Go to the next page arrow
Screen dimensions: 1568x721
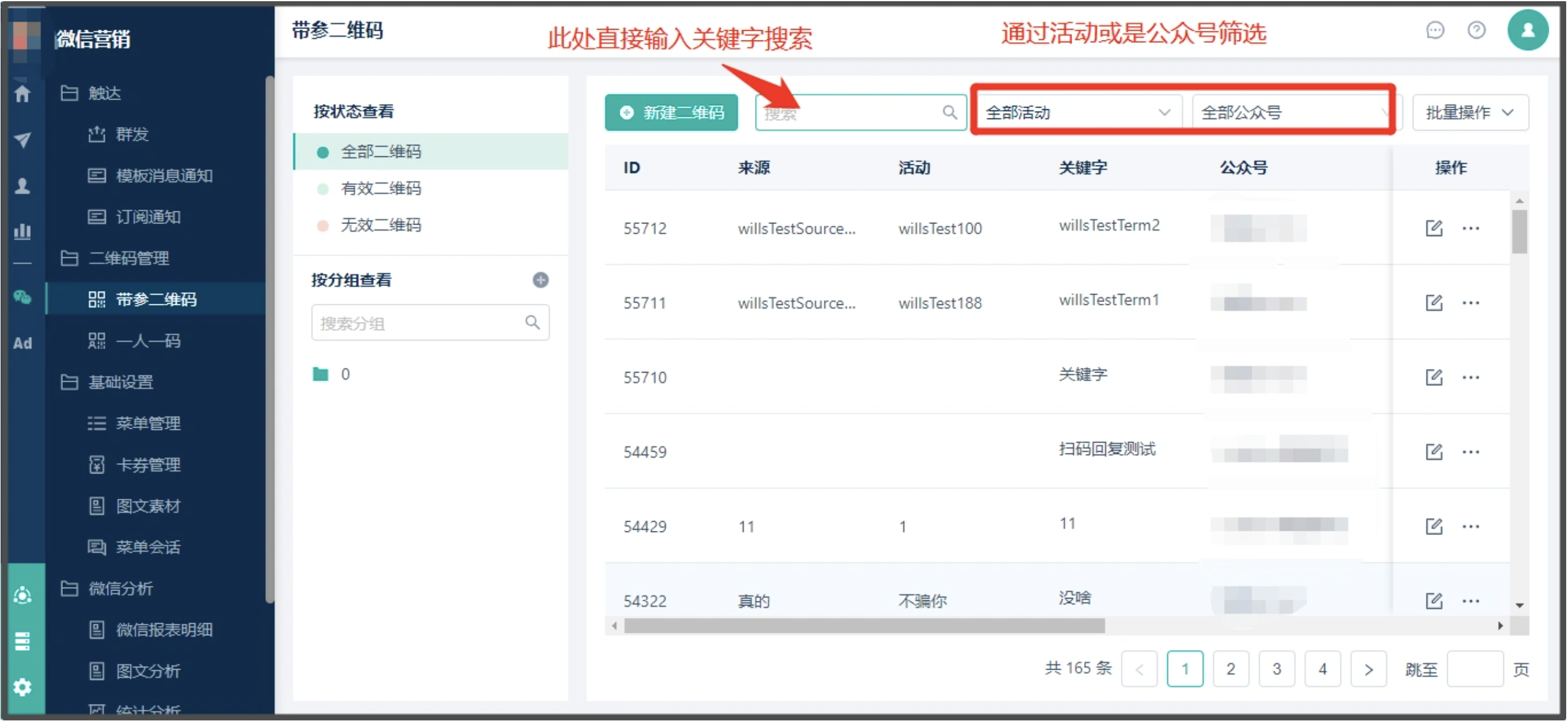(1368, 669)
